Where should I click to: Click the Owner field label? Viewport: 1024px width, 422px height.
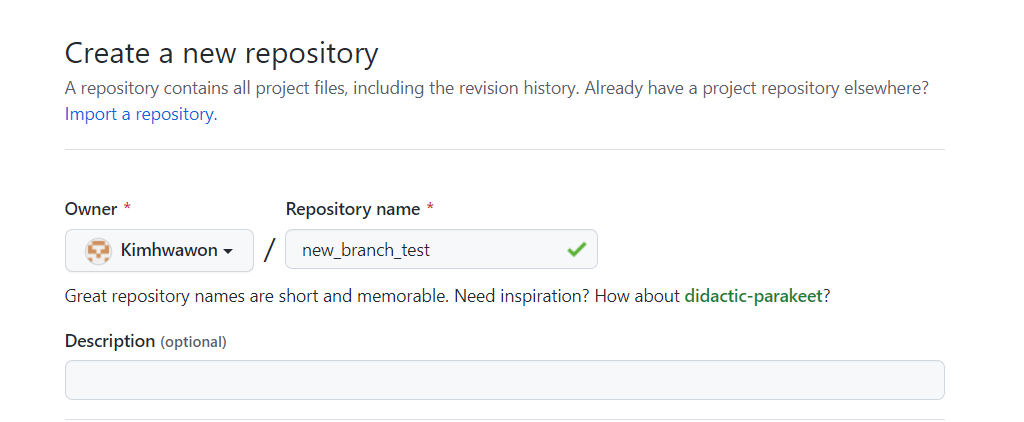tap(91, 209)
